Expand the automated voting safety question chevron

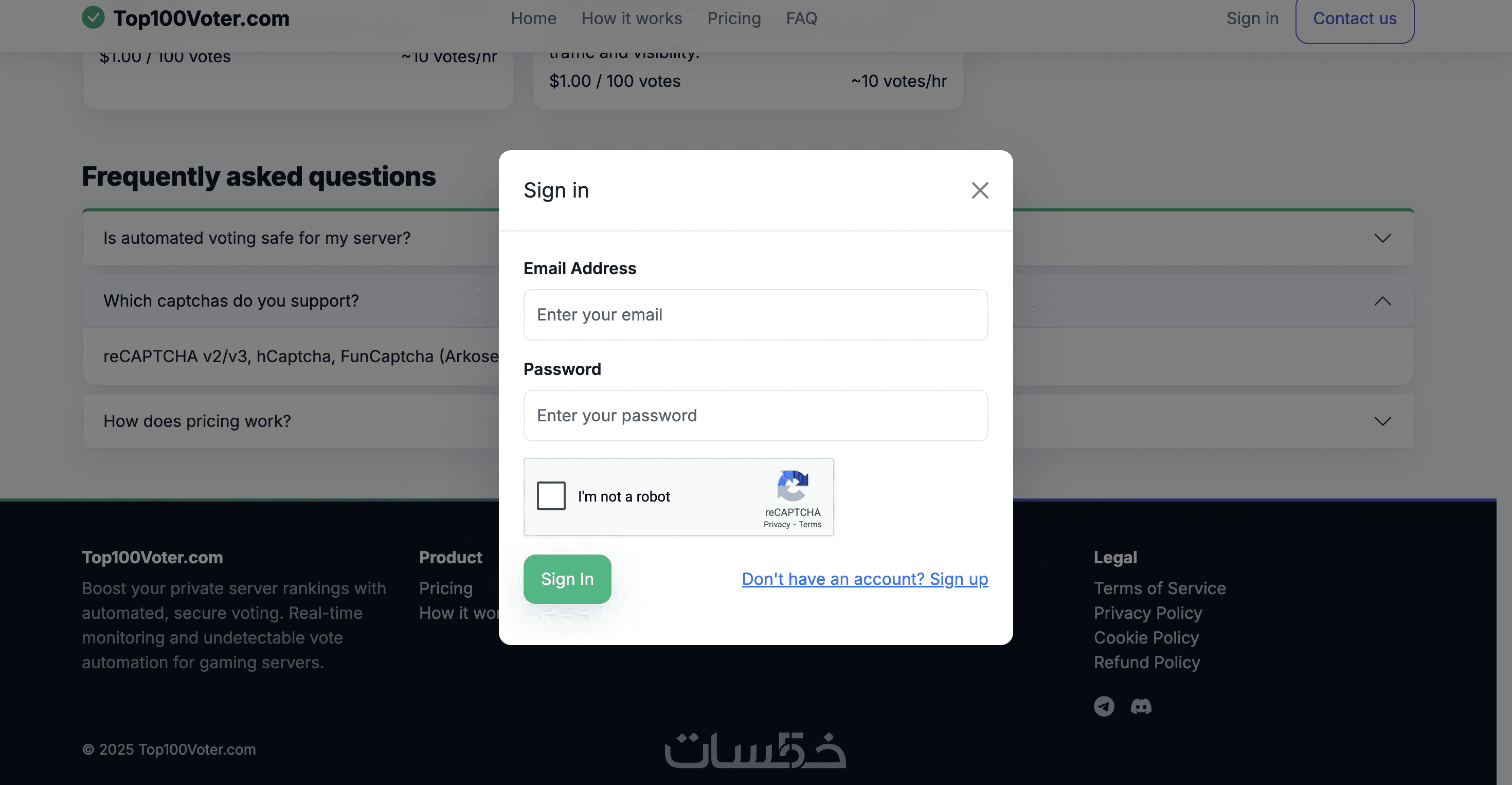1382,238
